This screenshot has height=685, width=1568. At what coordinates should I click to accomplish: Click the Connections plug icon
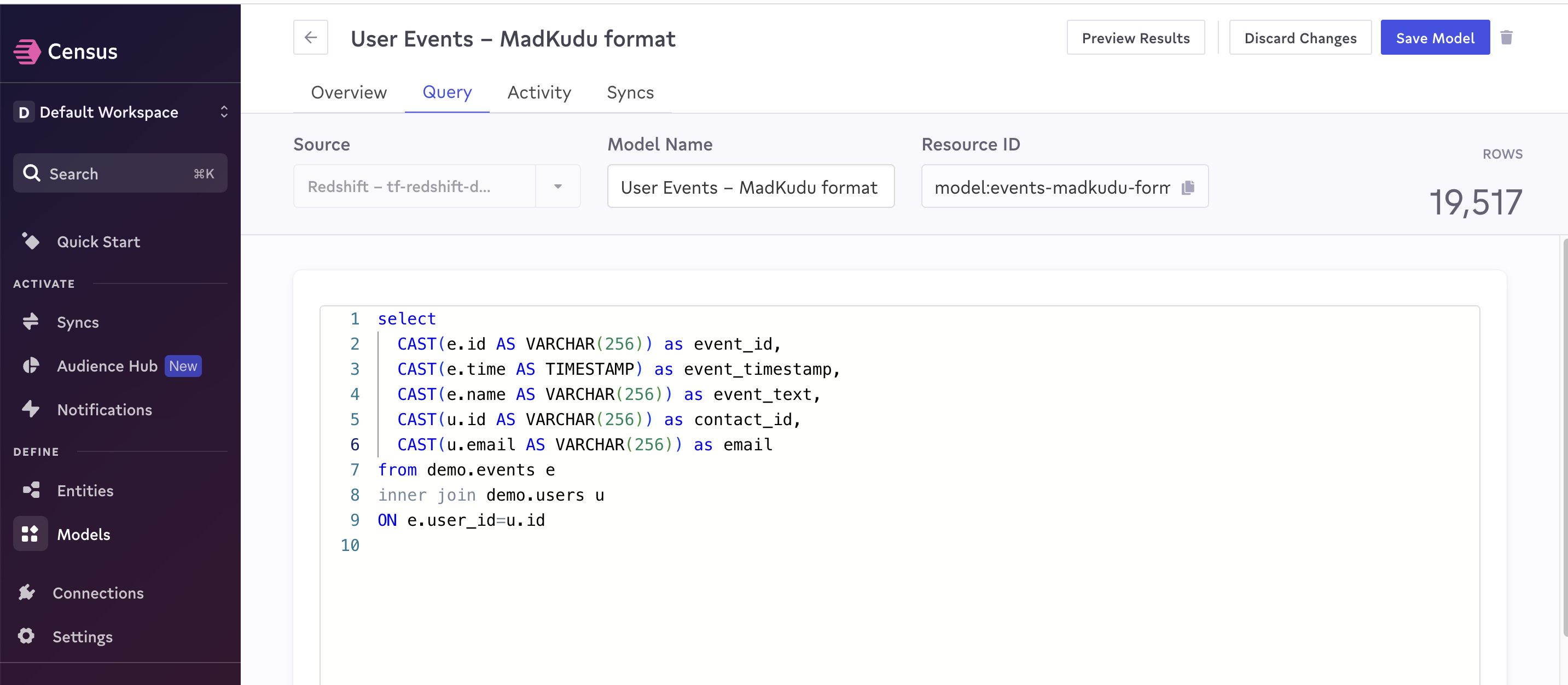coord(27,593)
